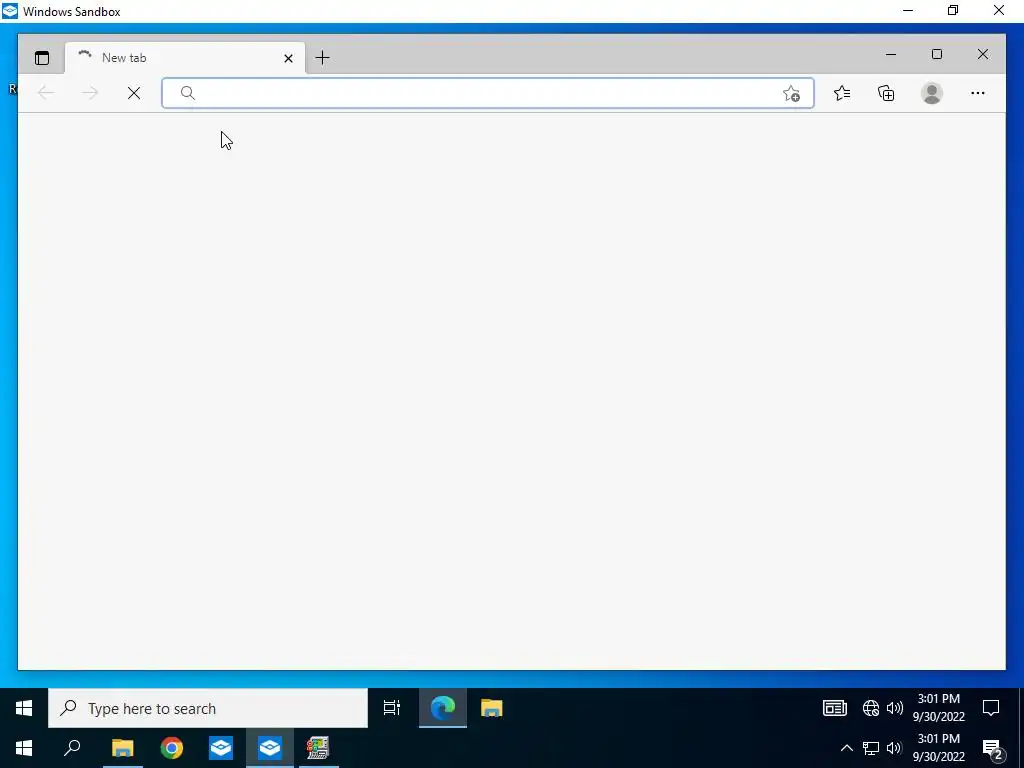This screenshot has height=768, width=1024.
Task: Add this page to favorites star icon
Action: [791, 93]
